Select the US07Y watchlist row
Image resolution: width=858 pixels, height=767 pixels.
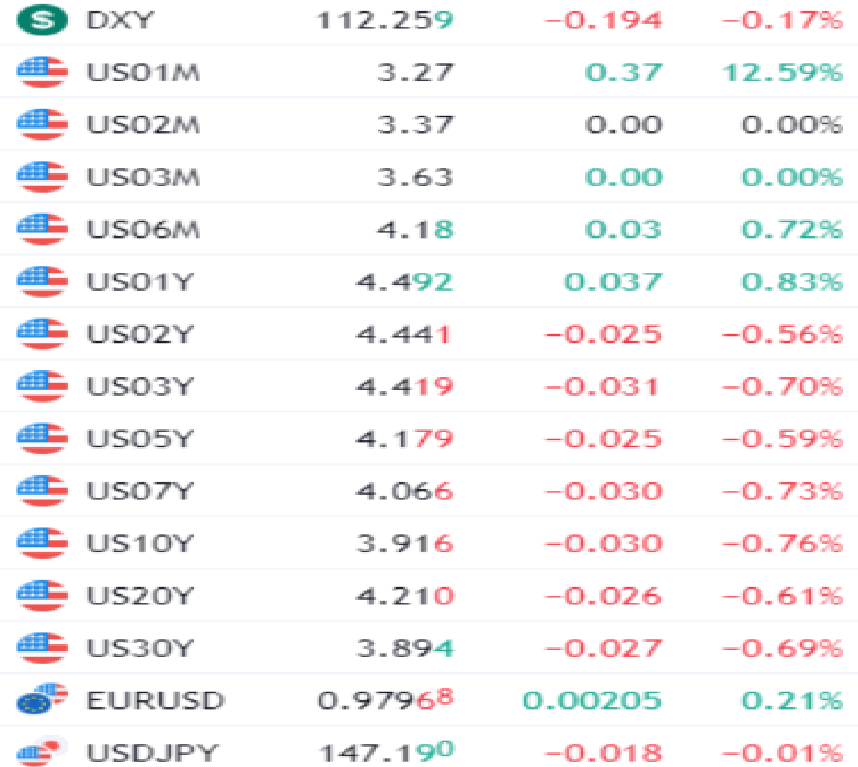pos(429,491)
